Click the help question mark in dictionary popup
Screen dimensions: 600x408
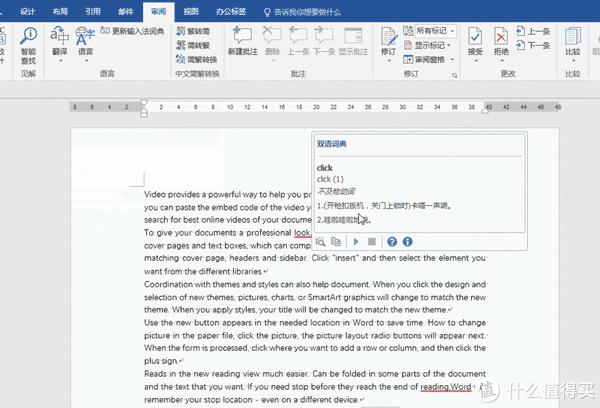[x=392, y=242]
